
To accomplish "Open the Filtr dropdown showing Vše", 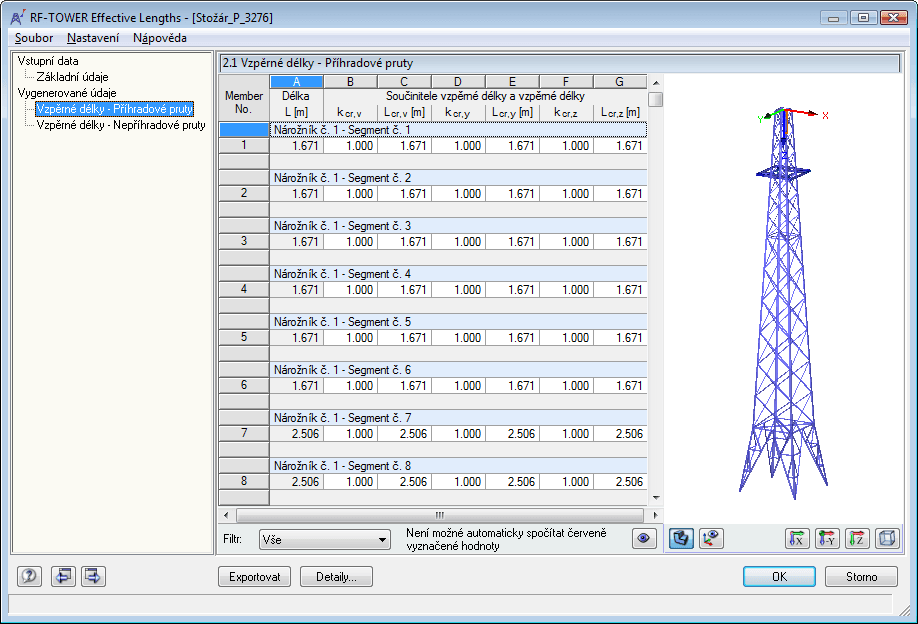I will 325,540.
